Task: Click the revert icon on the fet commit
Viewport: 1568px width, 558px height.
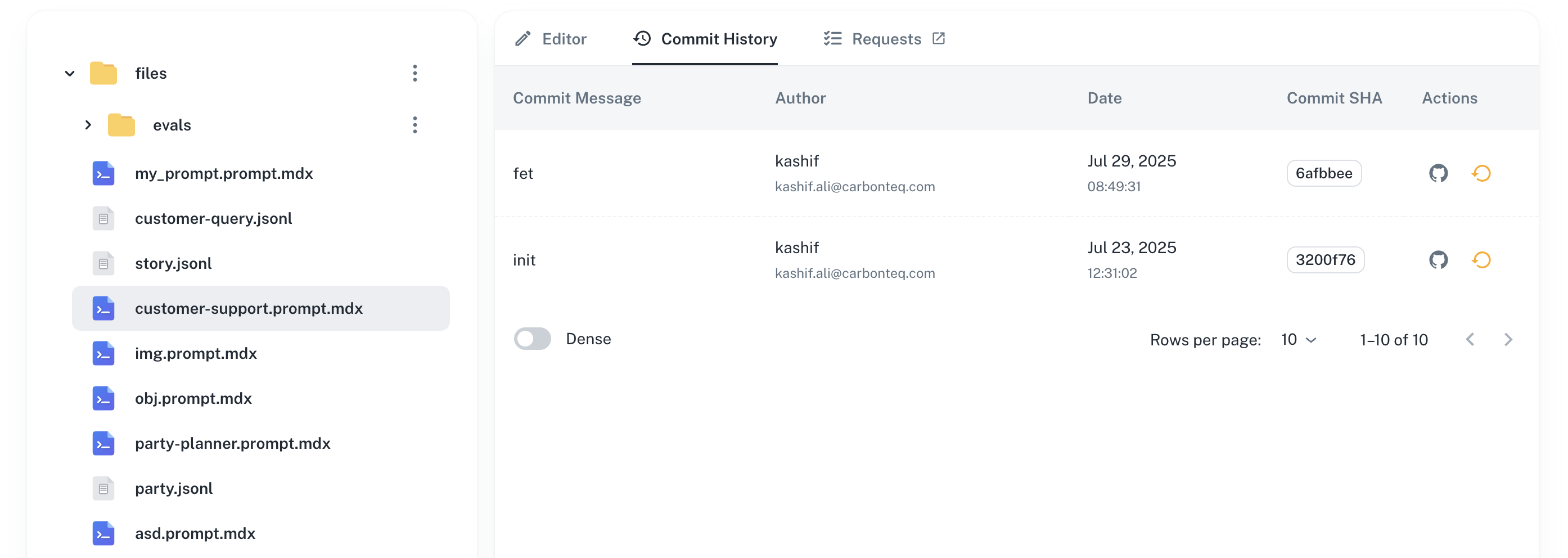Action: [1481, 173]
